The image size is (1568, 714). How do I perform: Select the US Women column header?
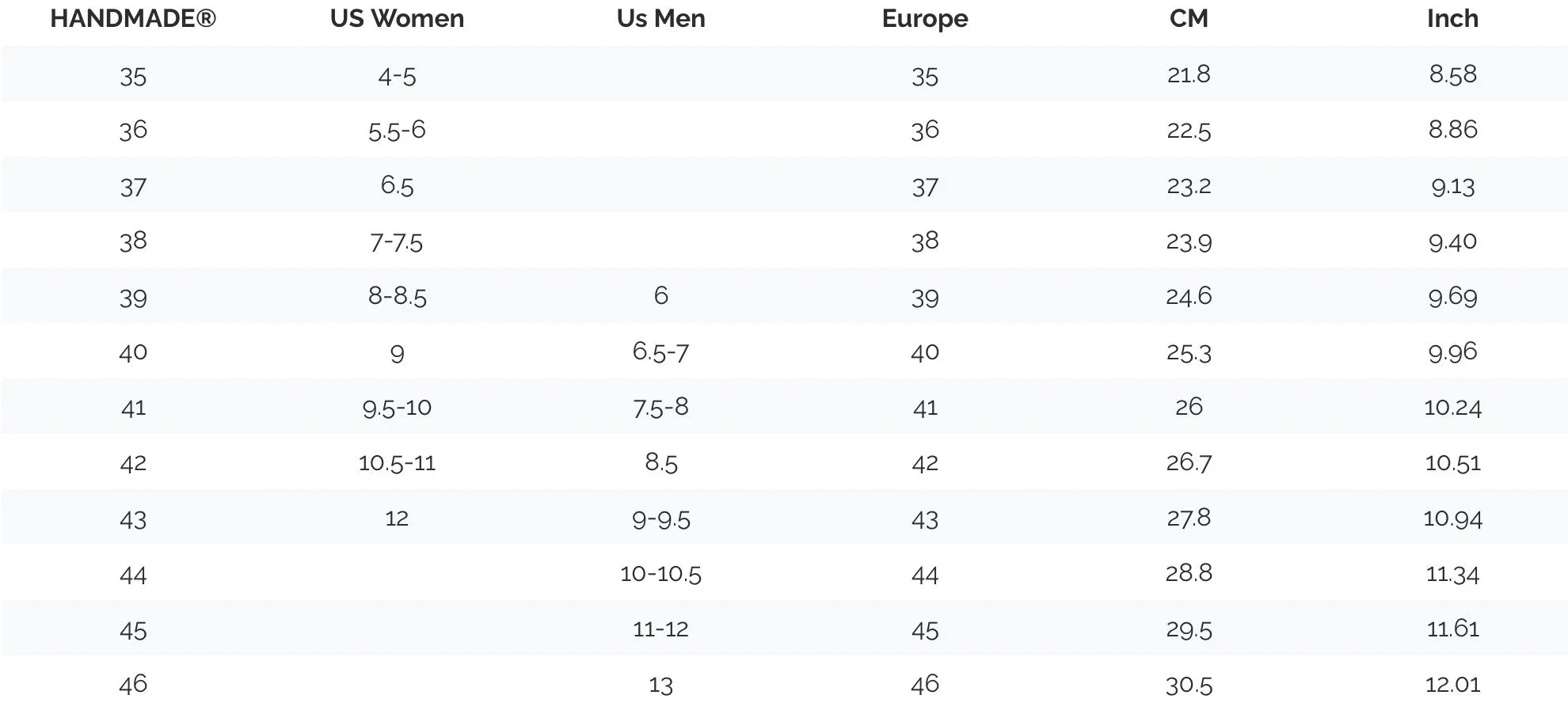[397, 18]
